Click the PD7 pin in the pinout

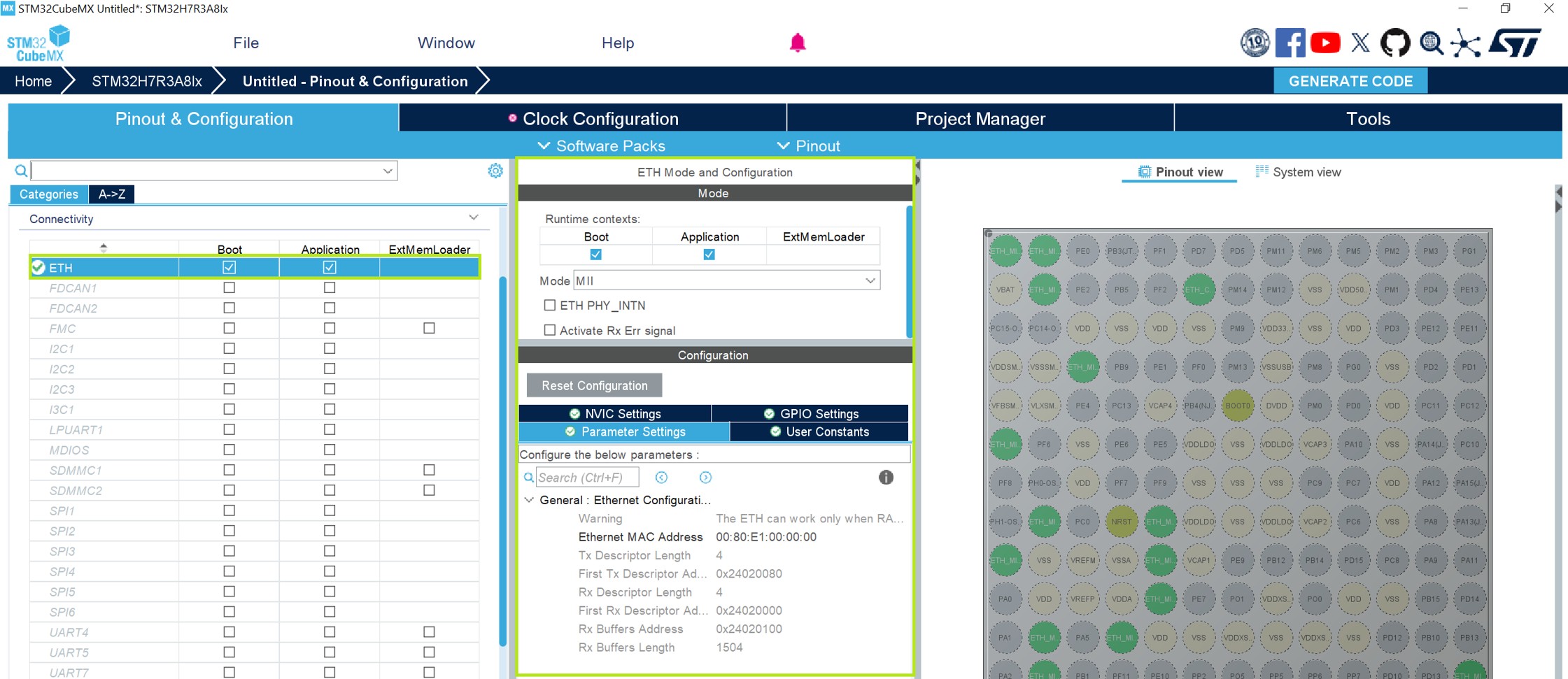(1199, 251)
